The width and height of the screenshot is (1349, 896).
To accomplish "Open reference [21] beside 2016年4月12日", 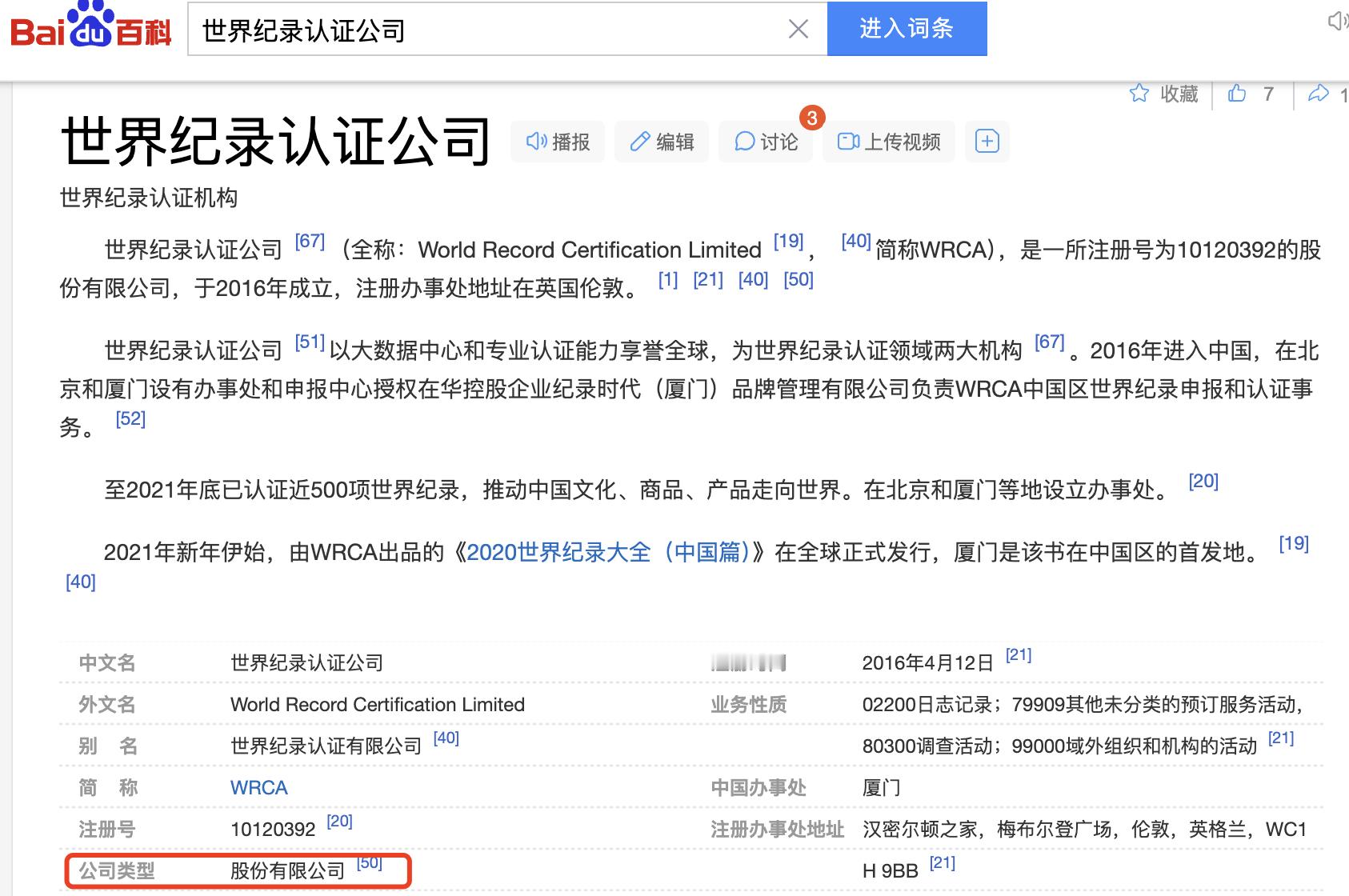I will [x=1019, y=654].
